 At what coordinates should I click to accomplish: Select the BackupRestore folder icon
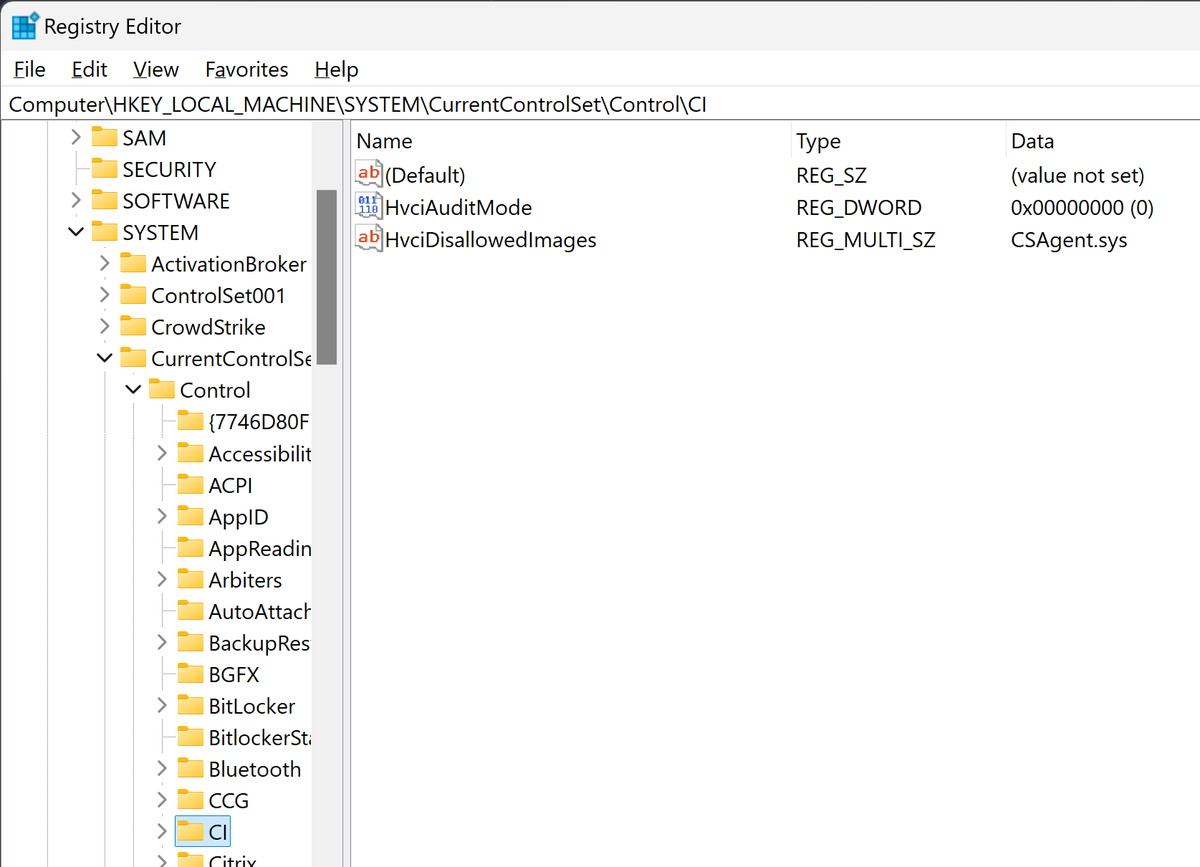191,643
